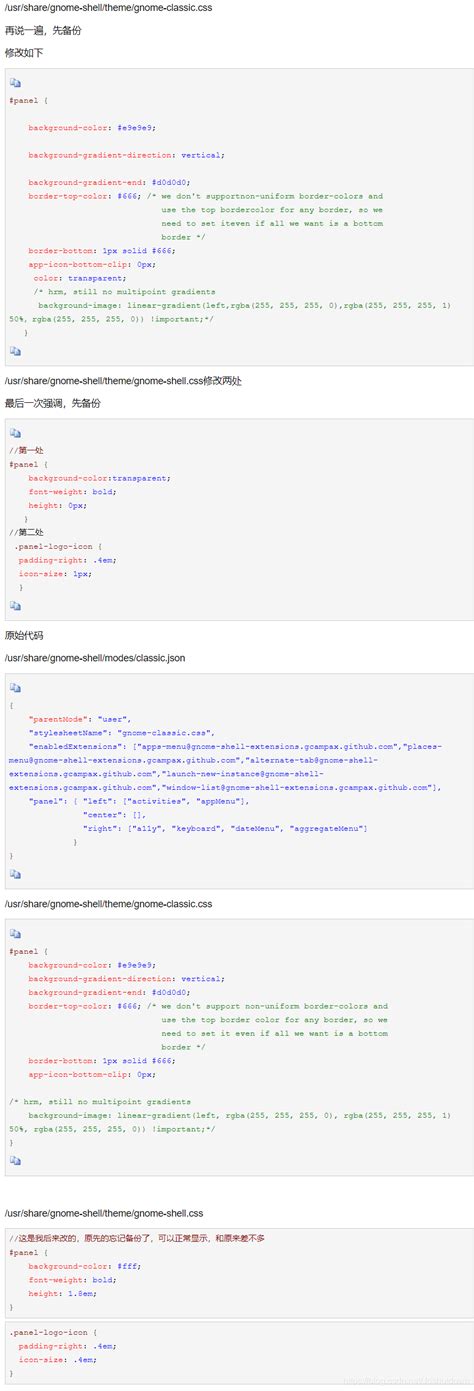This screenshot has height=1391, width=474.
Task: Click the copy icon below the classic.json code block
Action: tap(15, 874)
